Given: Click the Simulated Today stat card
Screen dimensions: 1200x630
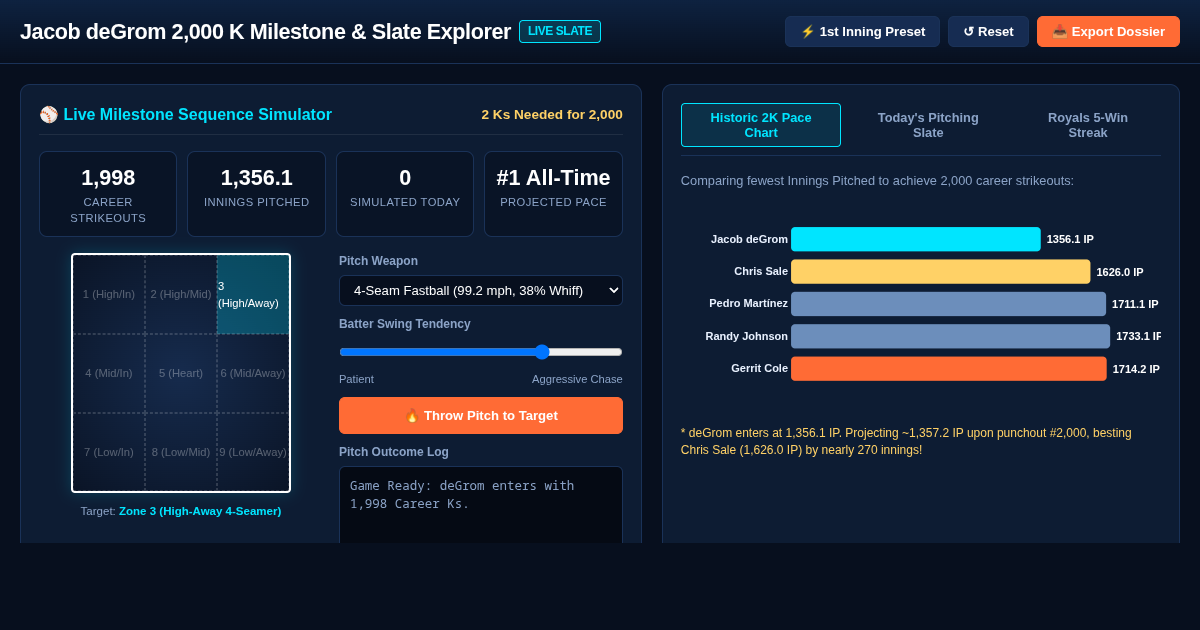Looking at the screenshot, I should 405,194.
